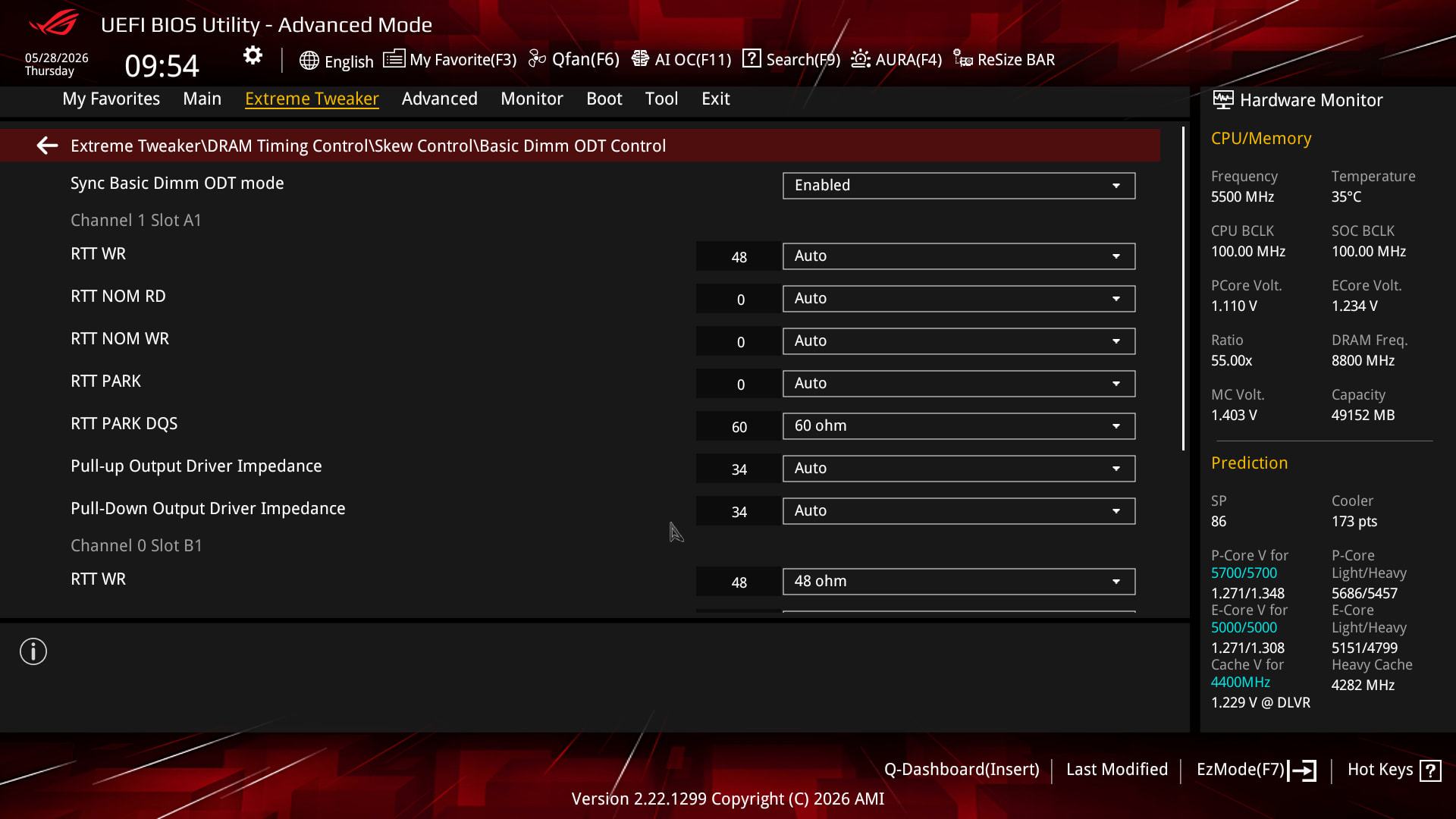The height and width of the screenshot is (819, 1456).
Task: Click the ReSize BAR icon
Action: pos(963,59)
